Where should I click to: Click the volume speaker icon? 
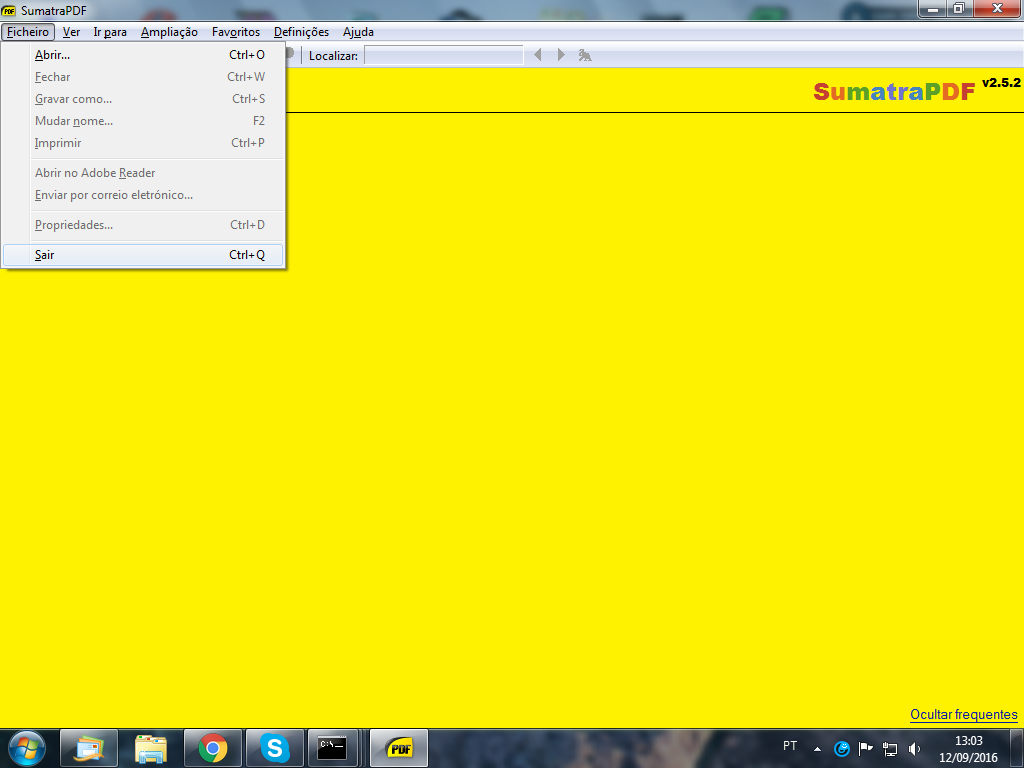[914, 749]
